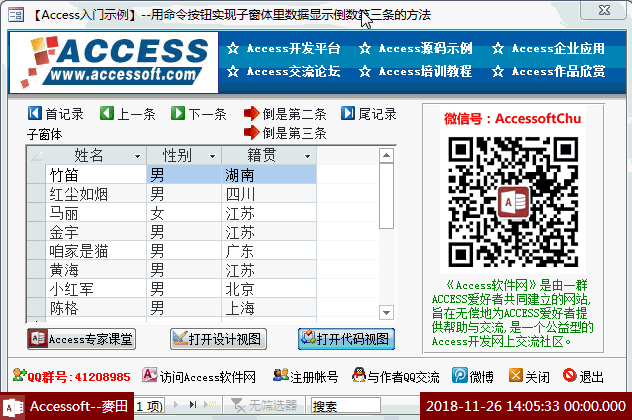Screen dimensions: 632x420
Task: Click the subform scrollbar down arrow
Action: pos(387,309)
